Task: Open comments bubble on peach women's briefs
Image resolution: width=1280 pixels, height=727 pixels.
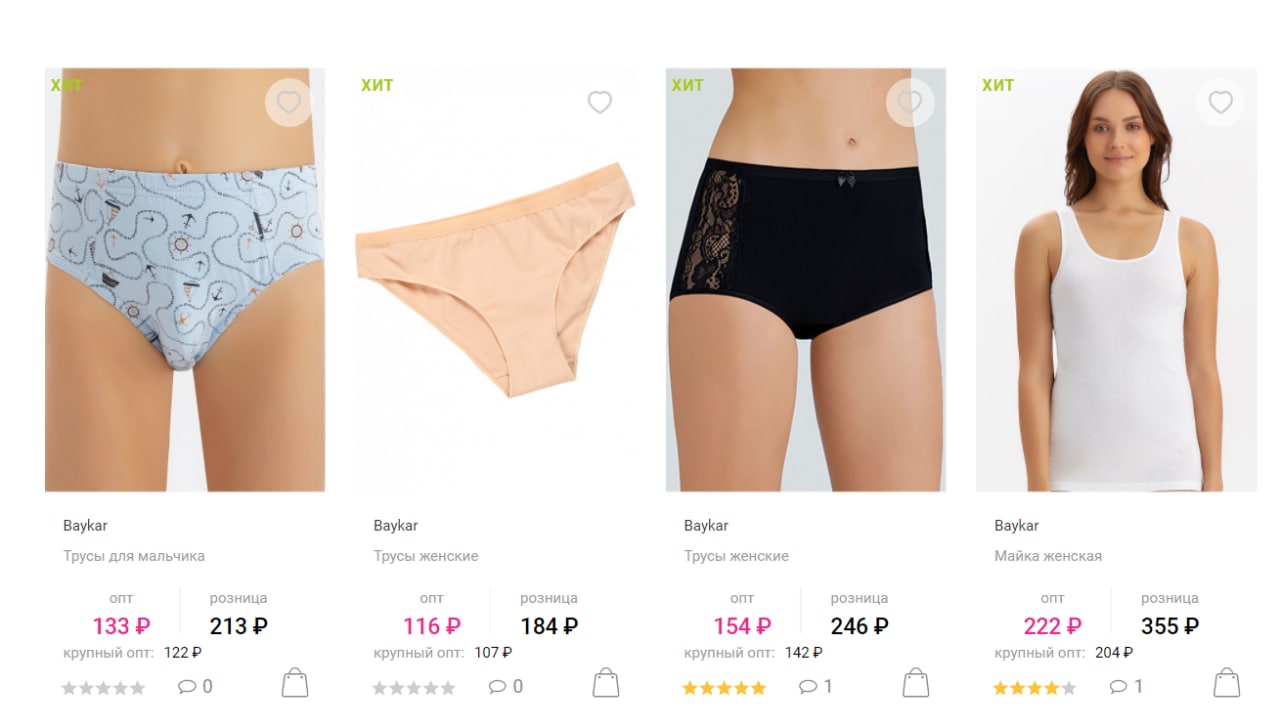Action: (506, 687)
